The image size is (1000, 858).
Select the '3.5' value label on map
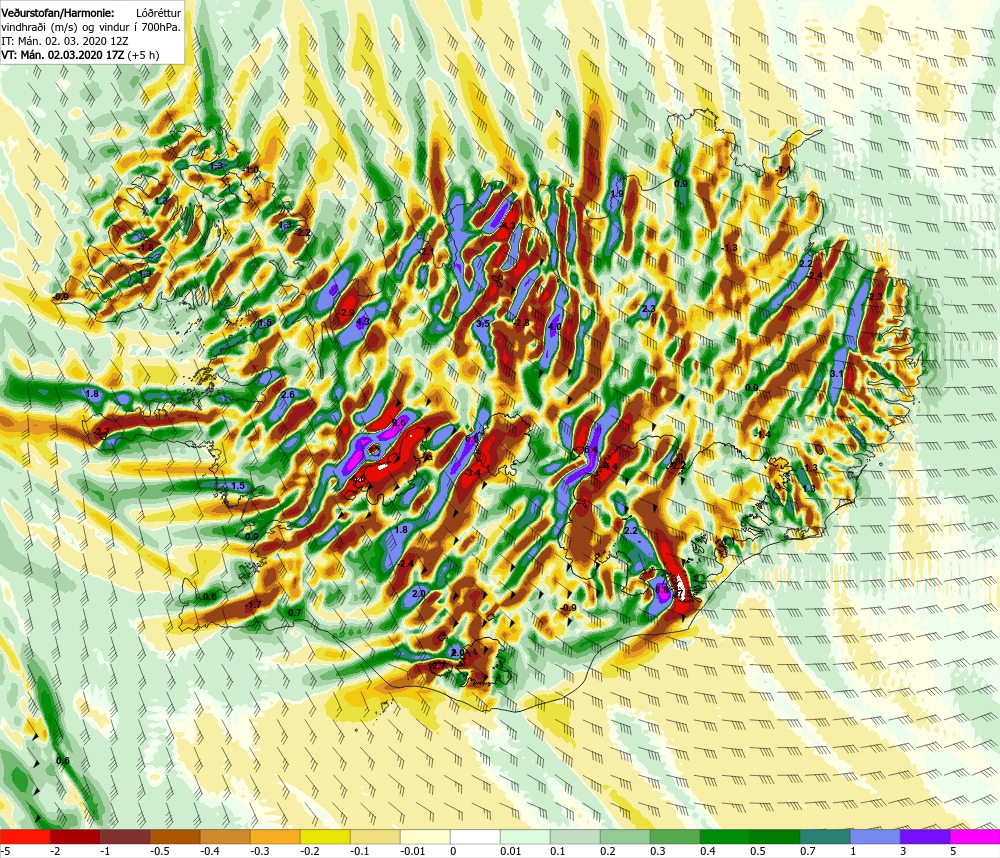pyautogui.click(x=483, y=323)
